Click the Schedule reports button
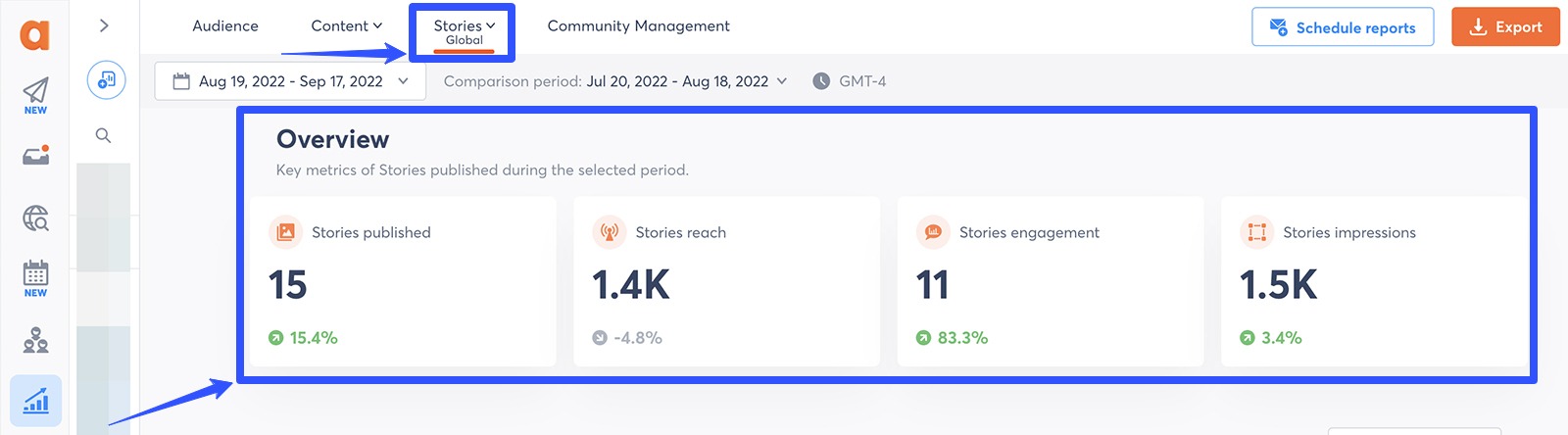1568x435 pixels. 1342,27
